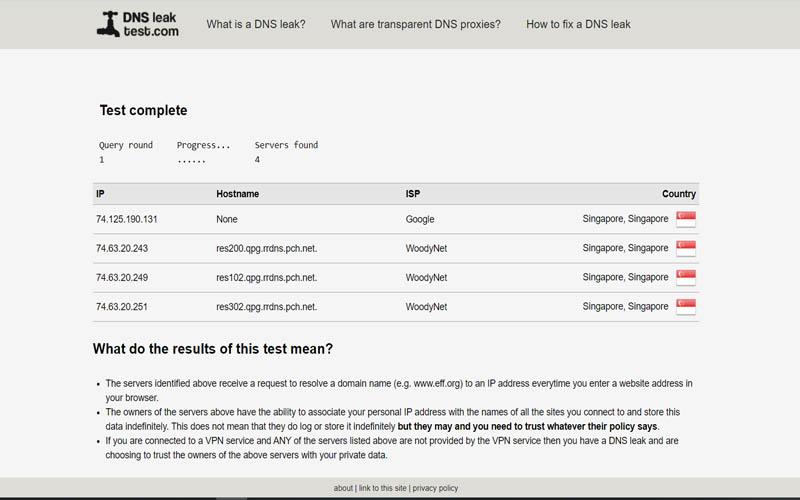Click flag icon in res102 hostname row

point(686,277)
